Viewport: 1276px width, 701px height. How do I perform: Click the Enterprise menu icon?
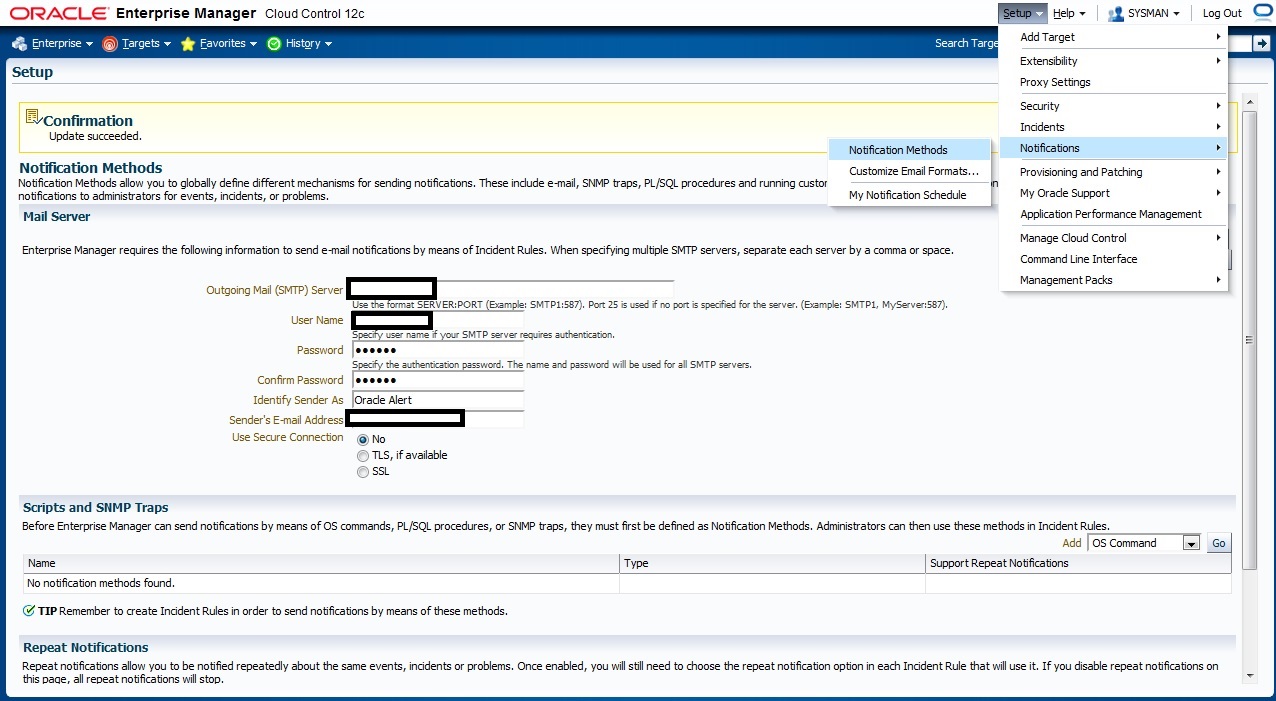[19, 44]
